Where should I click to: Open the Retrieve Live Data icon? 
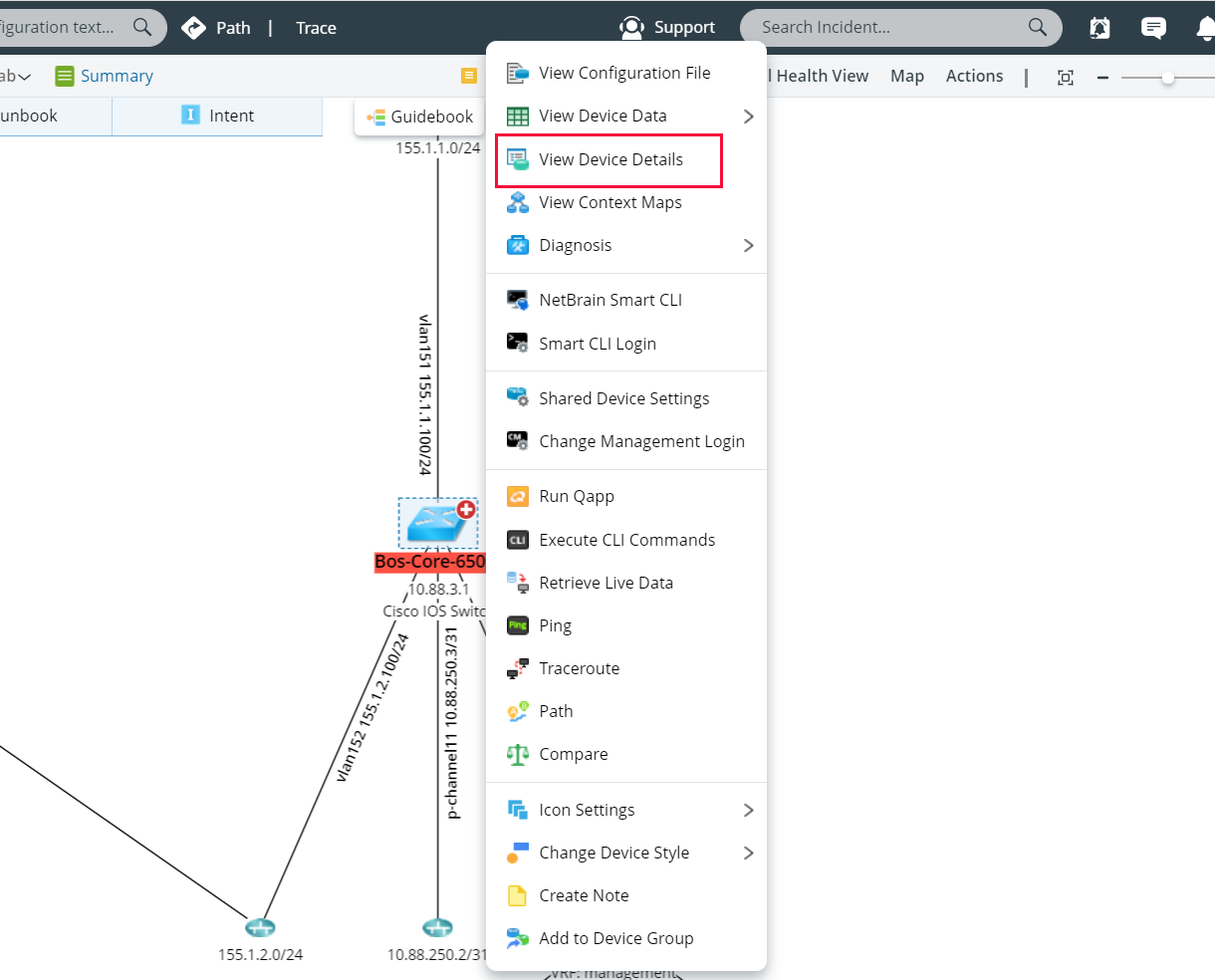519,583
